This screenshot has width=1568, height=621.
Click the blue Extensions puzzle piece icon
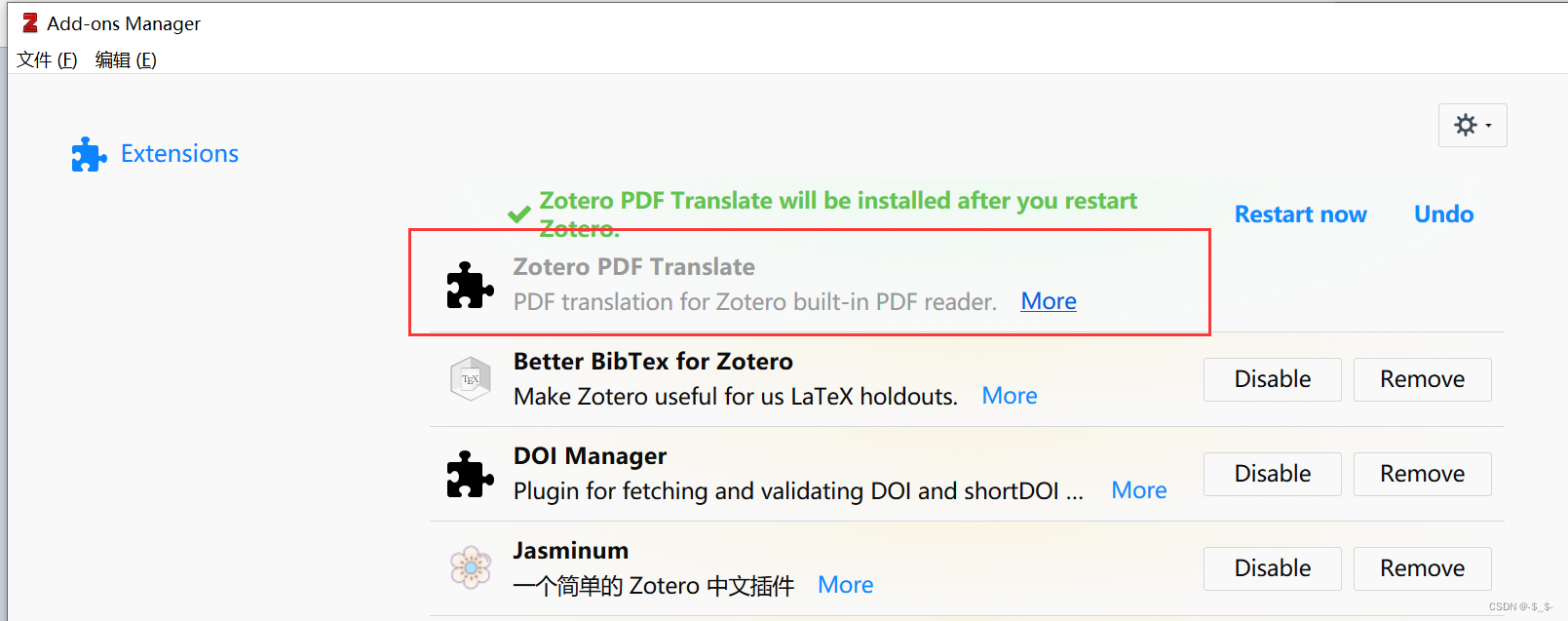pyautogui.click(x=89, y=153)
